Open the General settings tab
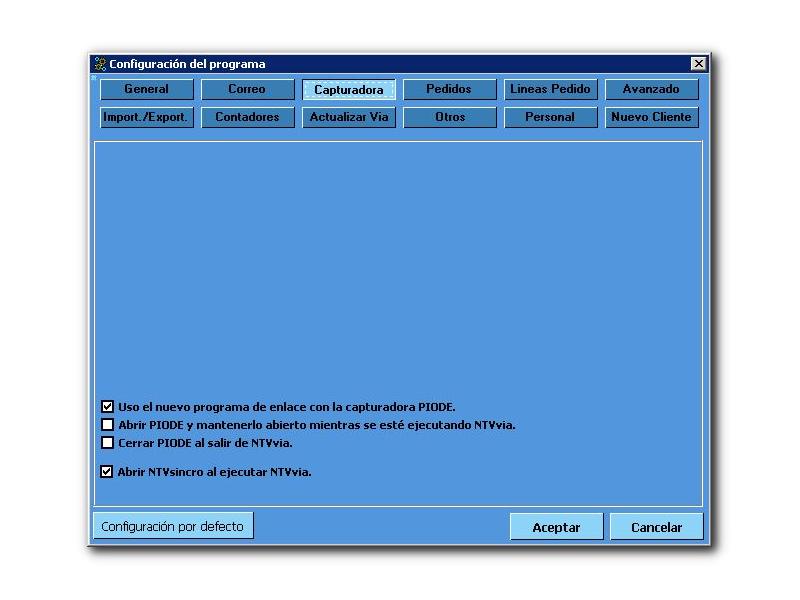 tap(147, 89)
